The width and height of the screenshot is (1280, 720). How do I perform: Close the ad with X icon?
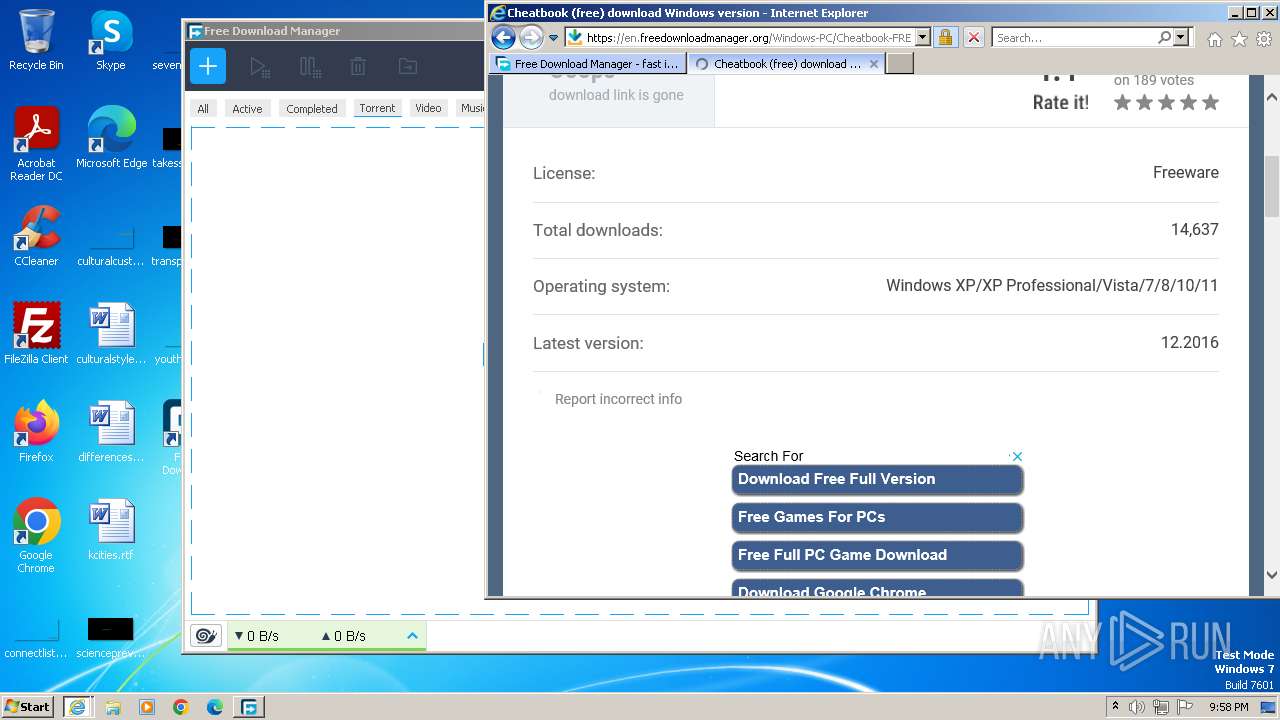point(1016,456)
